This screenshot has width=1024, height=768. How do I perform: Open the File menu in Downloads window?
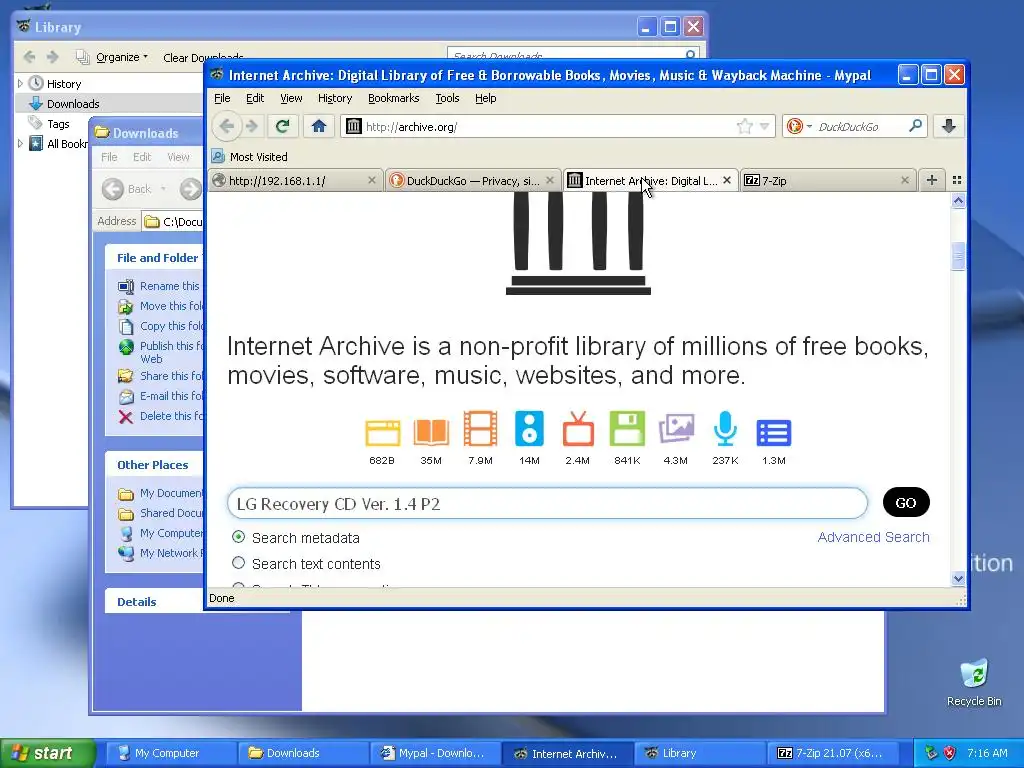pos(109,157)
